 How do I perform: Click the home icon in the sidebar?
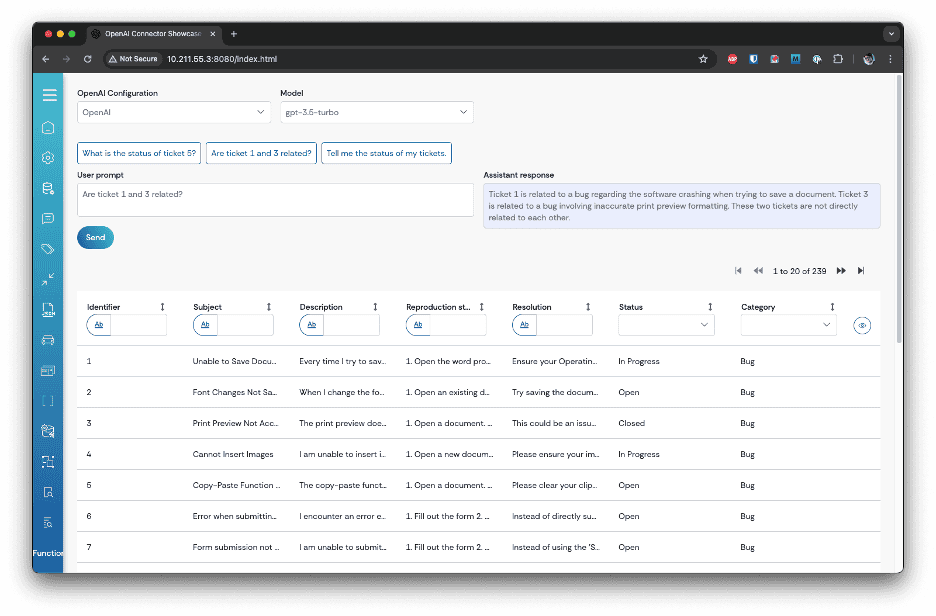coord(48,127)
